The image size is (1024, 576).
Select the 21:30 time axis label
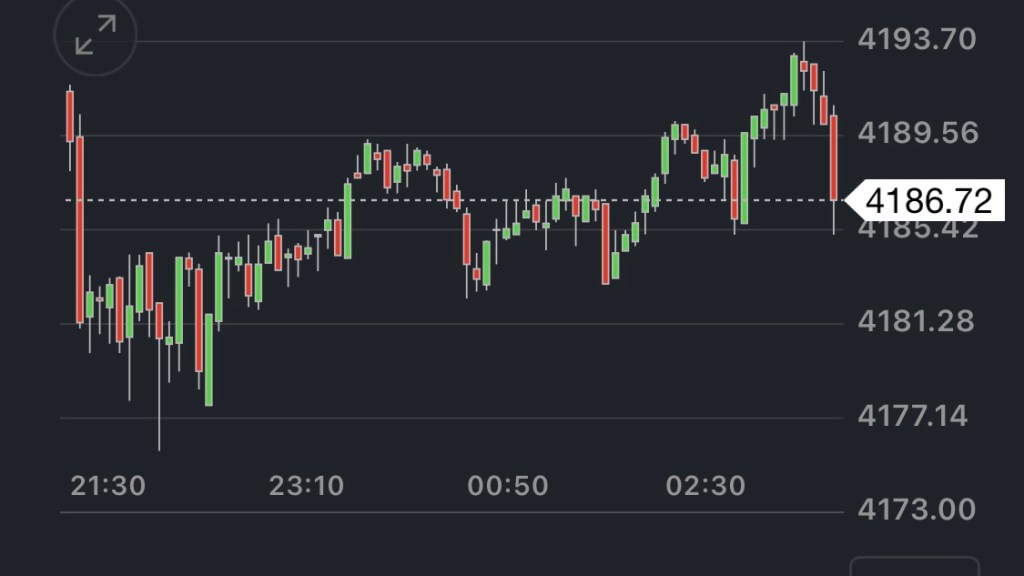[108, 486]
